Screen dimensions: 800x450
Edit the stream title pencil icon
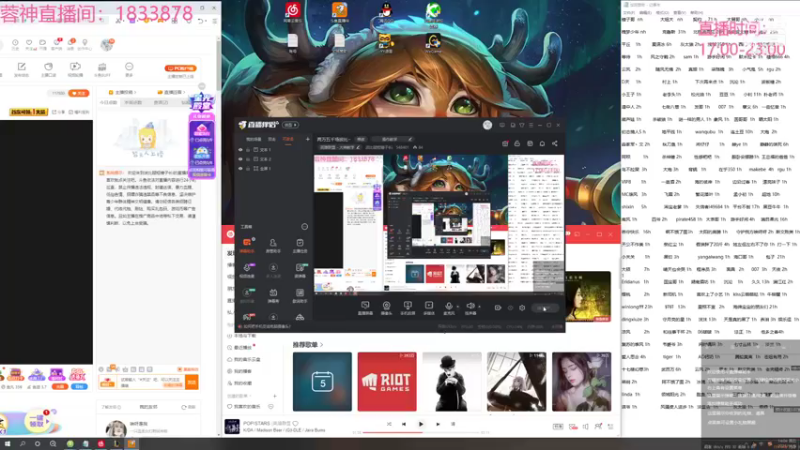[x=410, y=139]
